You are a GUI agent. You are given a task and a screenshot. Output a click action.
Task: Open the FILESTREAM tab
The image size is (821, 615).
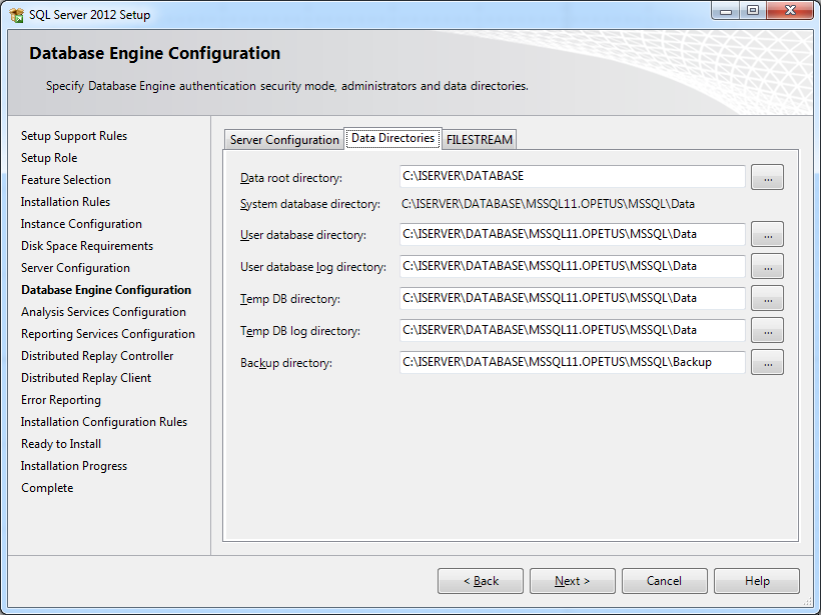pyautogui.click(x=479, y=140)
